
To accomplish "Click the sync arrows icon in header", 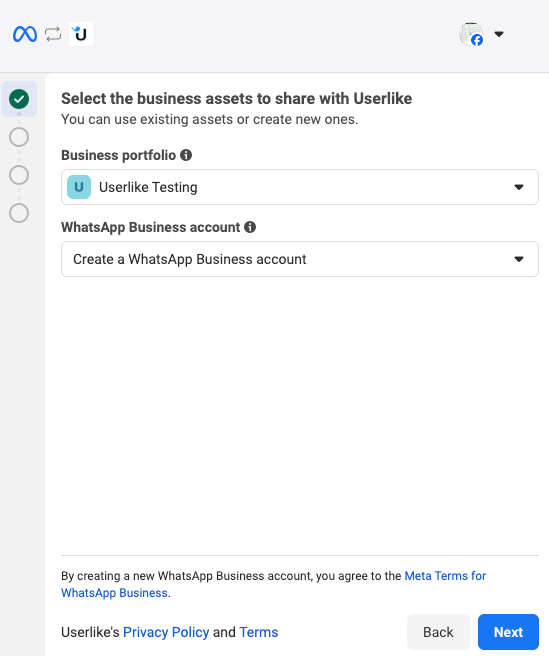I will point(53,34).
